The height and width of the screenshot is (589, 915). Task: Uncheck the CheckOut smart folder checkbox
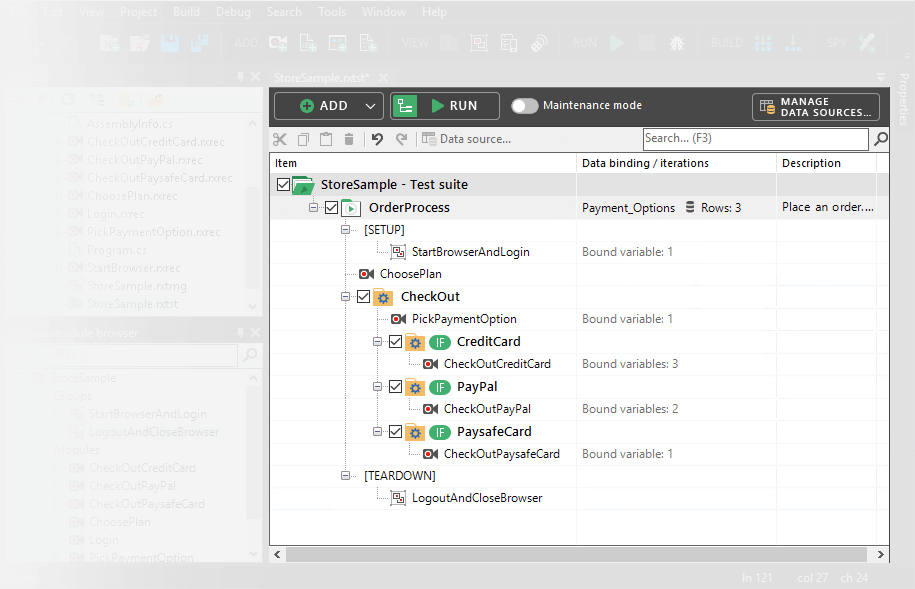[364, 296]
